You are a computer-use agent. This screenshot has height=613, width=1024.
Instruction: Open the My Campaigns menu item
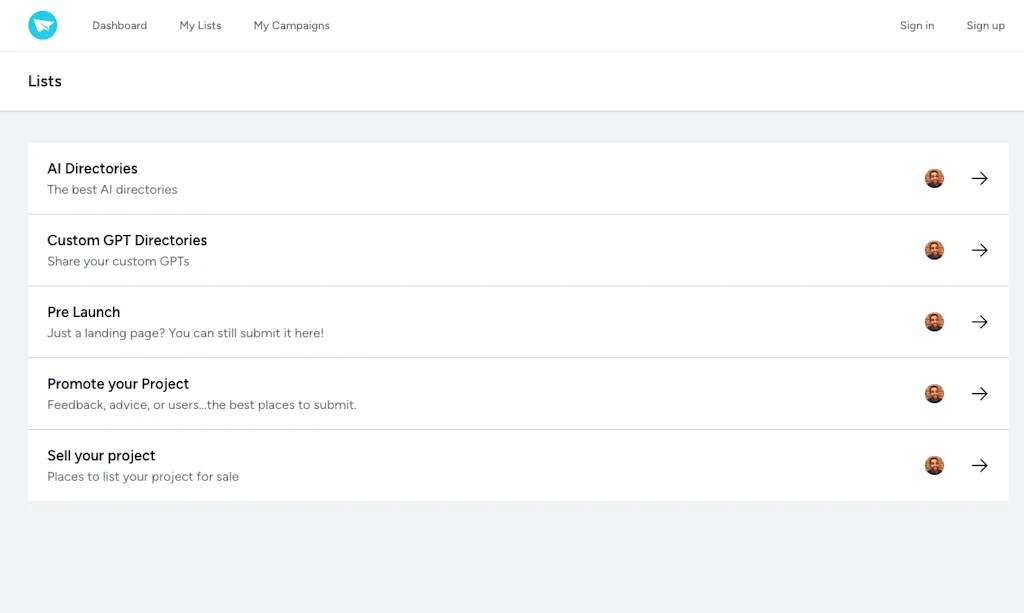click(291, 25)
